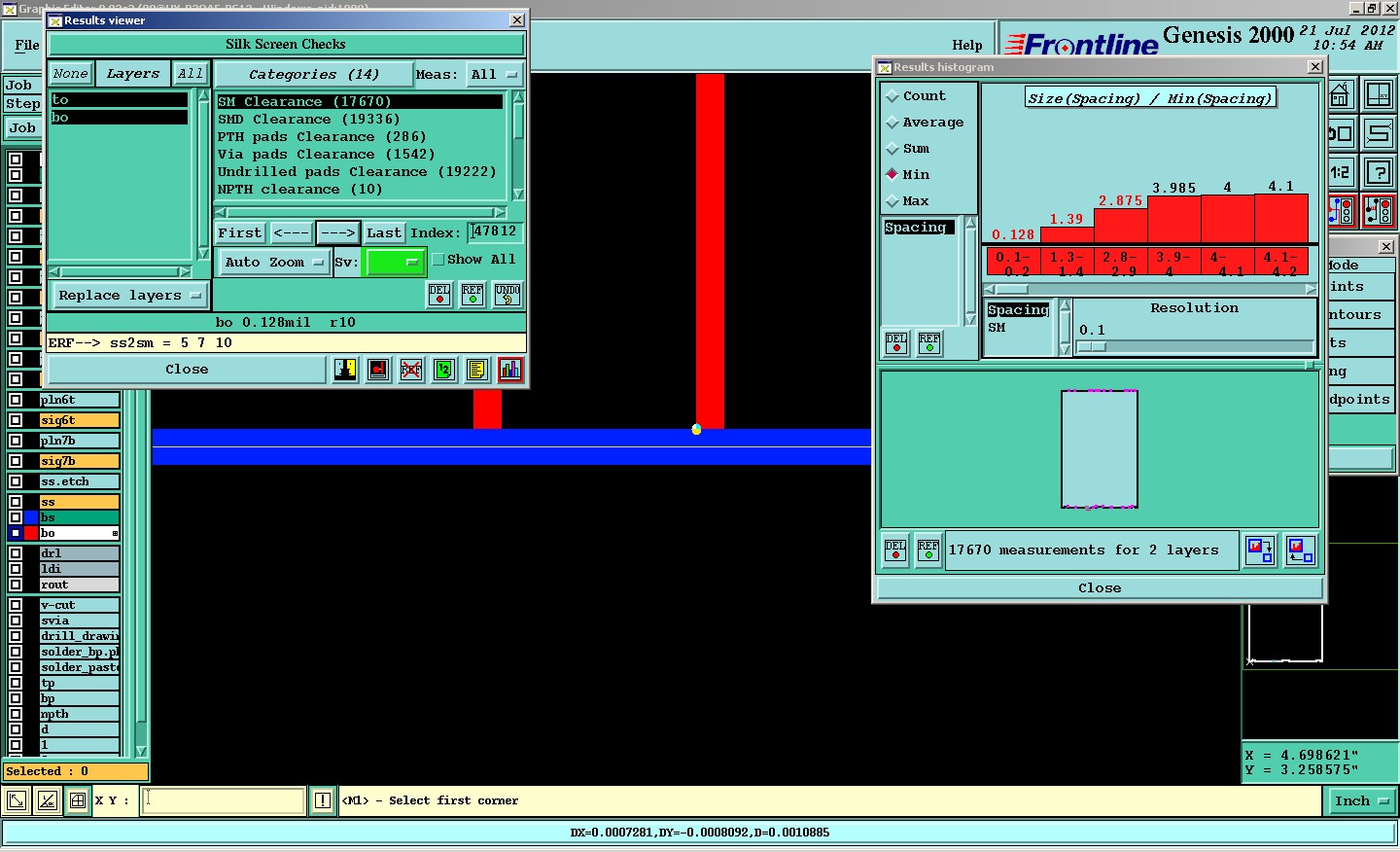Click the black-and-yellow faces icon next to Close
Viewport: 1400px width, 852px height.
pyautogui.click(x=345, y=370)
